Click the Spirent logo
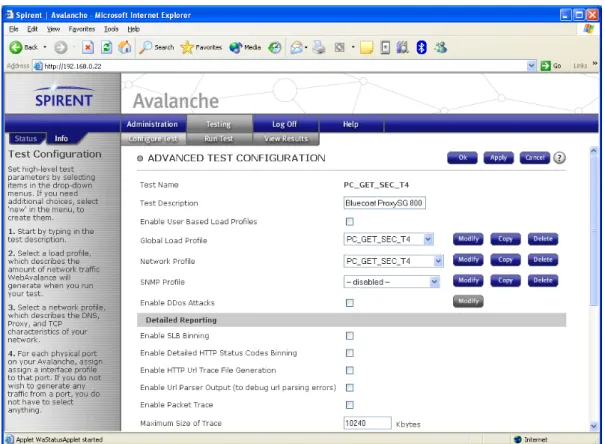This screenshot has height=444, width=605. (63, 96)
